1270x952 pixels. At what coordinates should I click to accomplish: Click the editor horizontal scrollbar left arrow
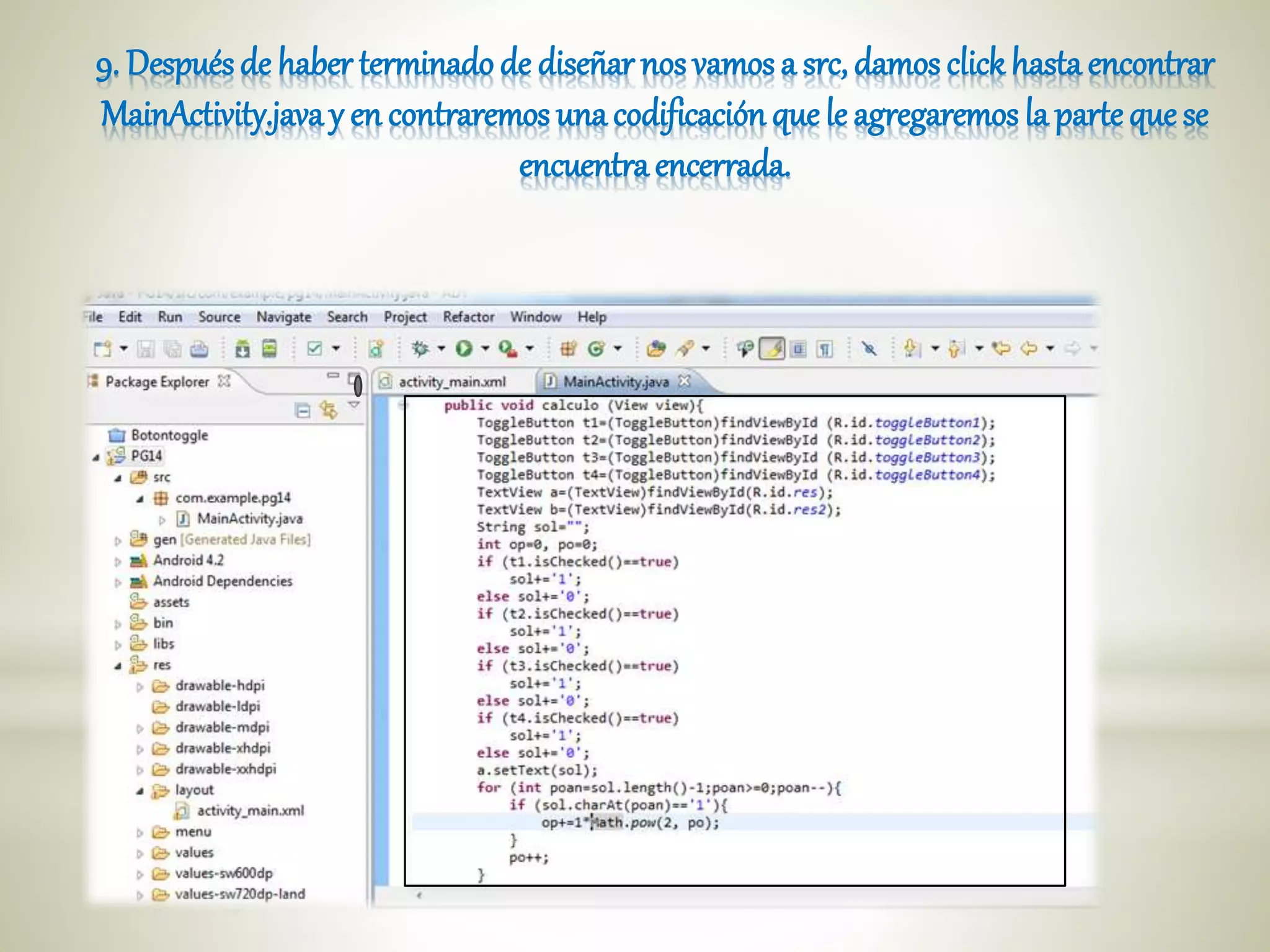pos(419,895)
